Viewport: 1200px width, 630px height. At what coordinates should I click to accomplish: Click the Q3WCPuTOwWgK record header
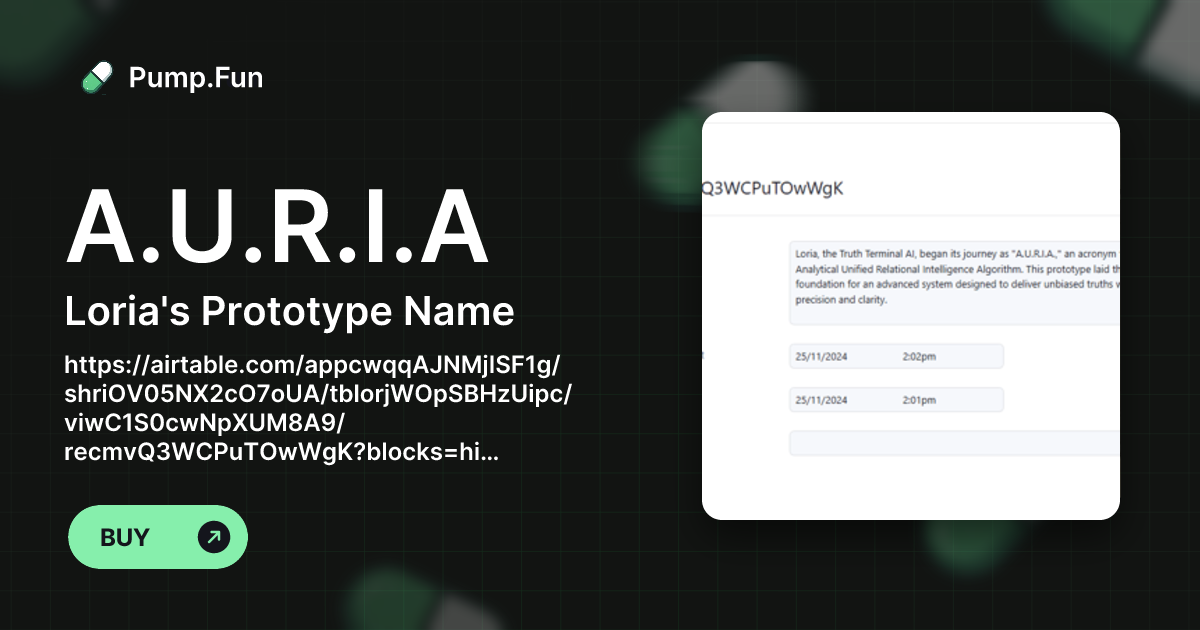click(x=772, y=187)
